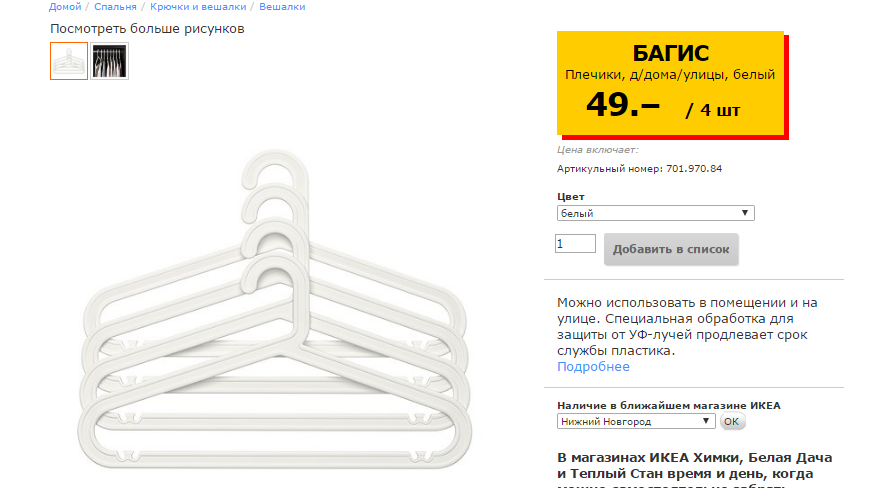This screenshot has height=488, width=892.
Task: Click the quantity input field
Action: [x=575, y=244]
